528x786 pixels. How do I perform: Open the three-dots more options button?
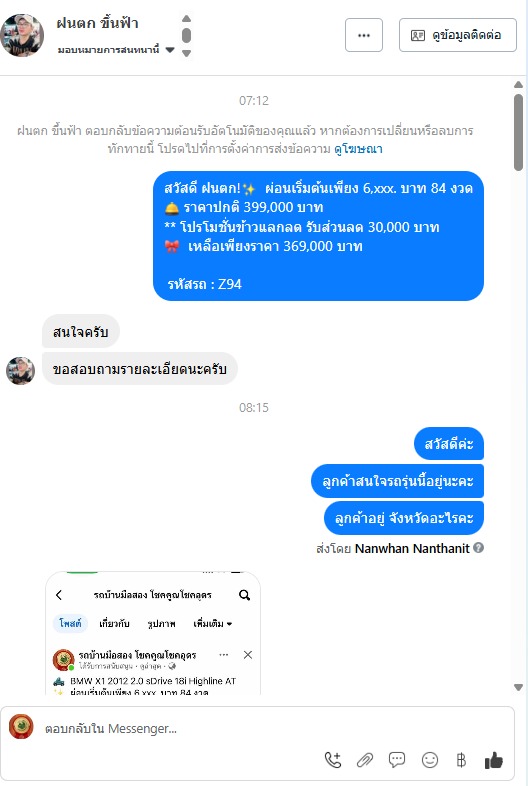[364, 35]
